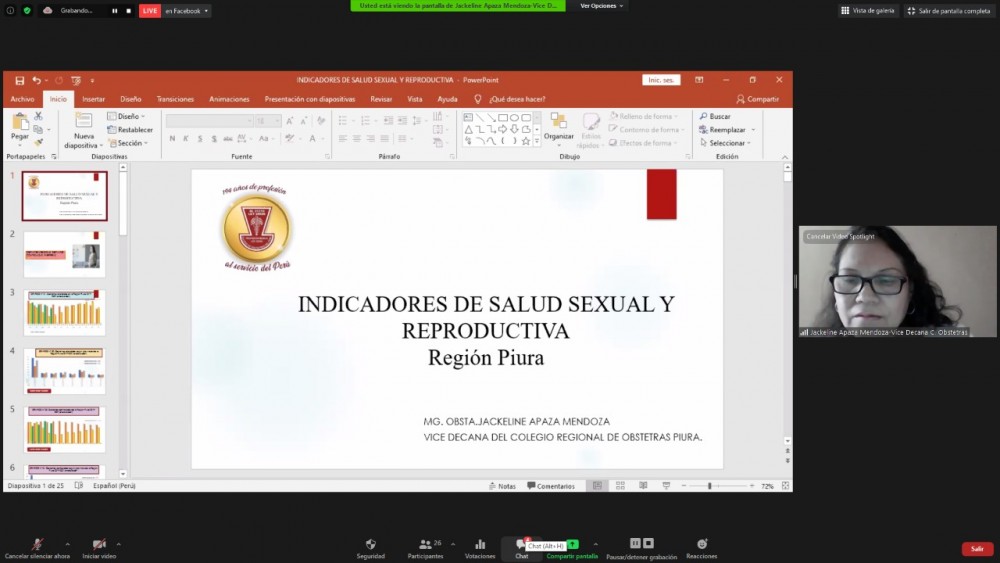Expand the Ver Opciones dropdown
1000x563 pixels.
click(x=601, y=6)
